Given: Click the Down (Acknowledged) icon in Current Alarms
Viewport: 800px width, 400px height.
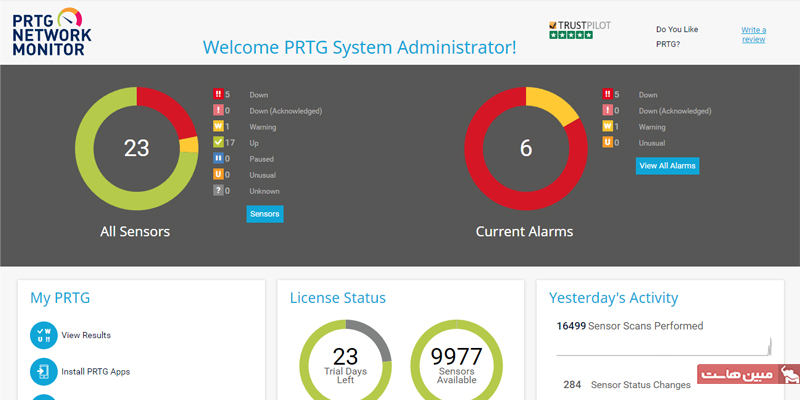Looking at the screenshot, I should coord(607,111).
